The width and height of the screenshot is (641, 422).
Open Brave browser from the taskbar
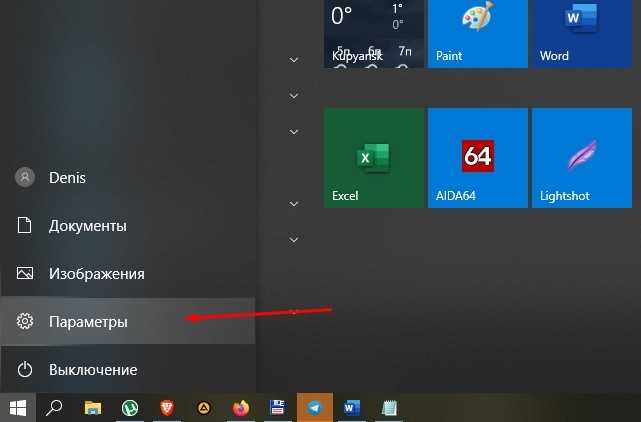[167, 408]
